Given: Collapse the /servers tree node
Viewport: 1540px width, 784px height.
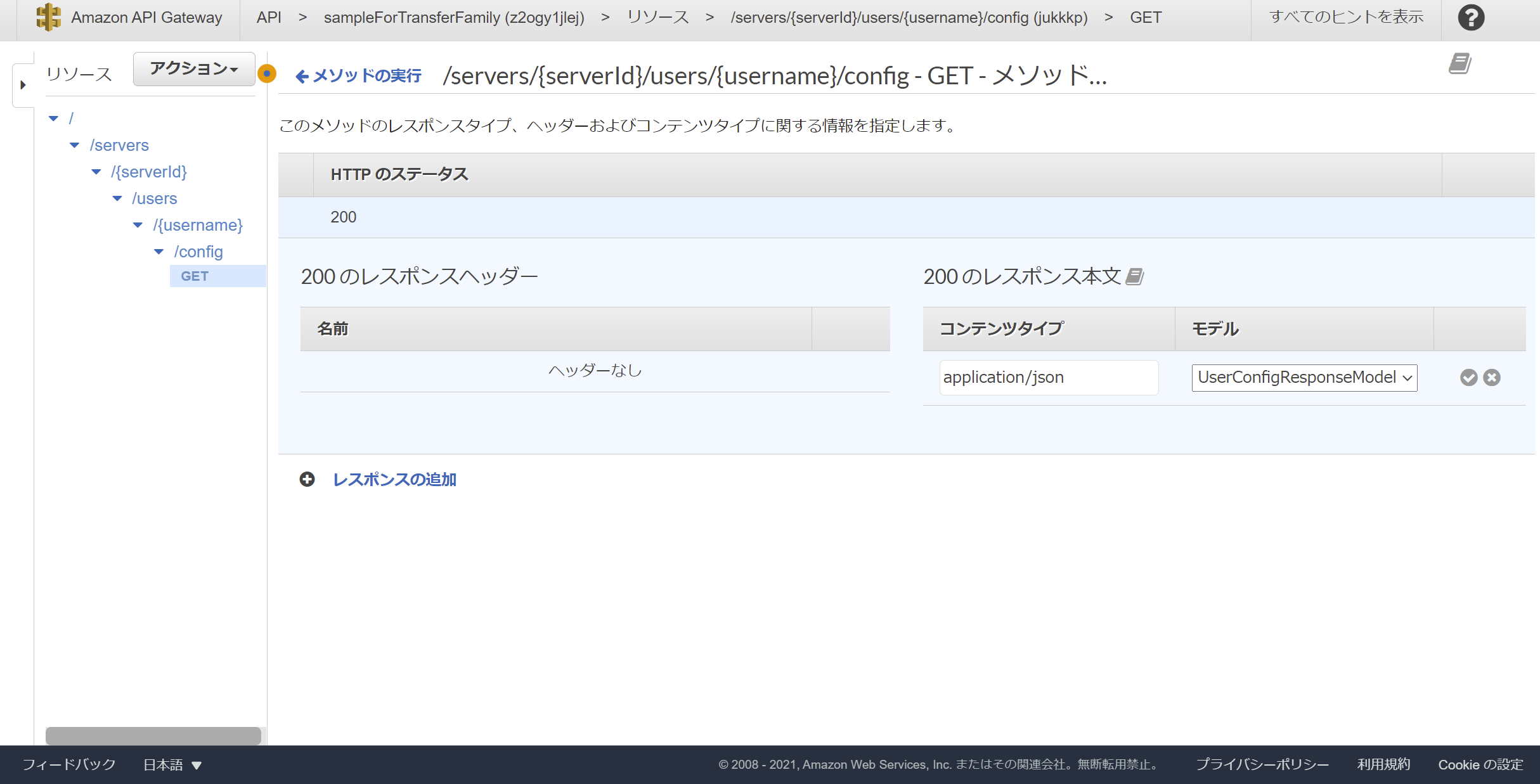Looking at the screenshot, I should pos(74,145).
